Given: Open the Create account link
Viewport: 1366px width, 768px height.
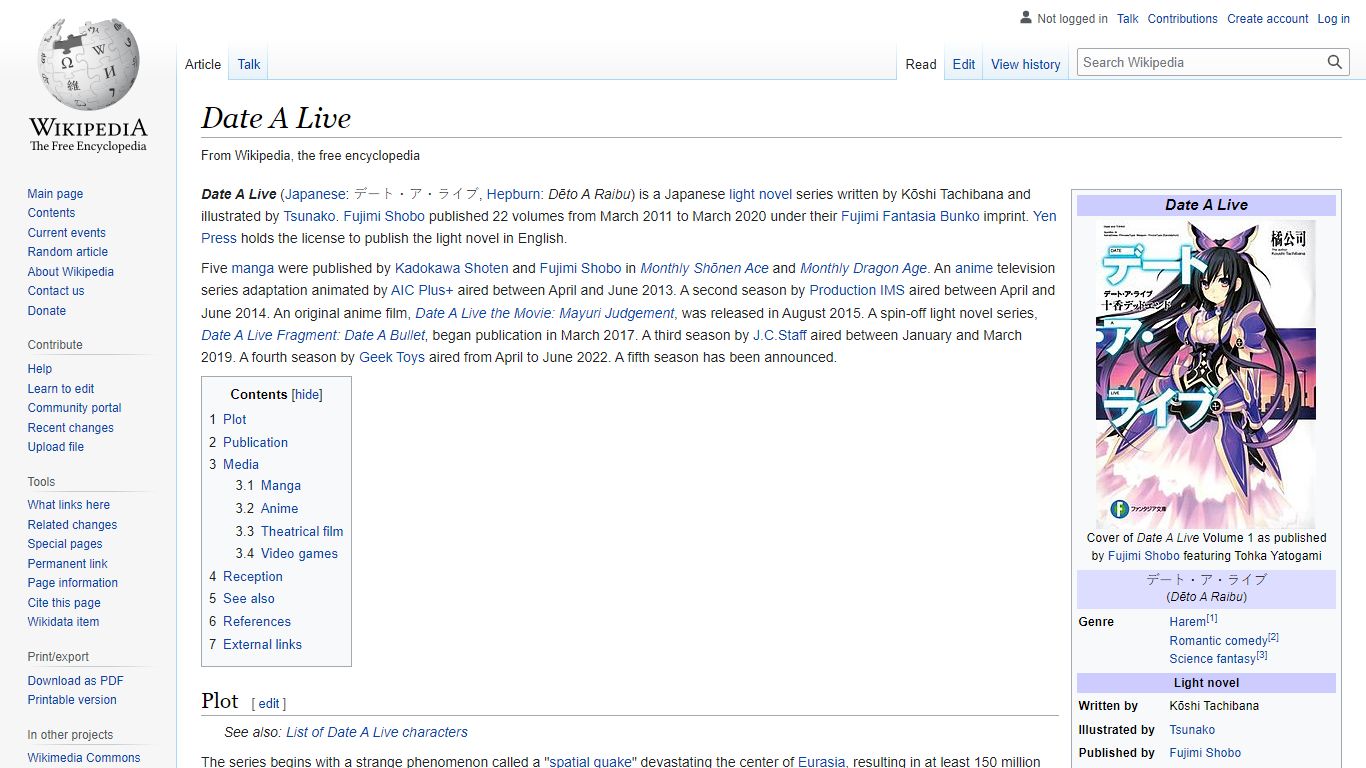Looking at the screenshot, I should (1267, 18).
